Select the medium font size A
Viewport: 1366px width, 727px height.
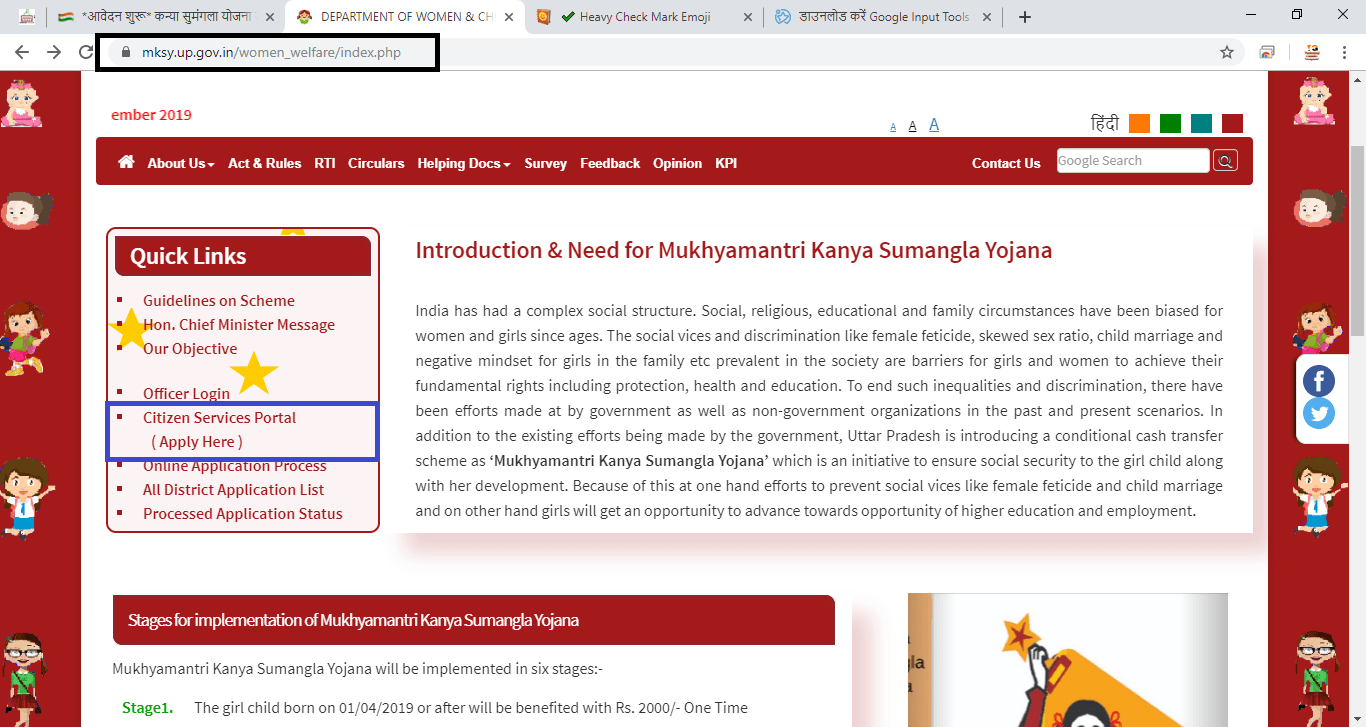pos(913,126)
